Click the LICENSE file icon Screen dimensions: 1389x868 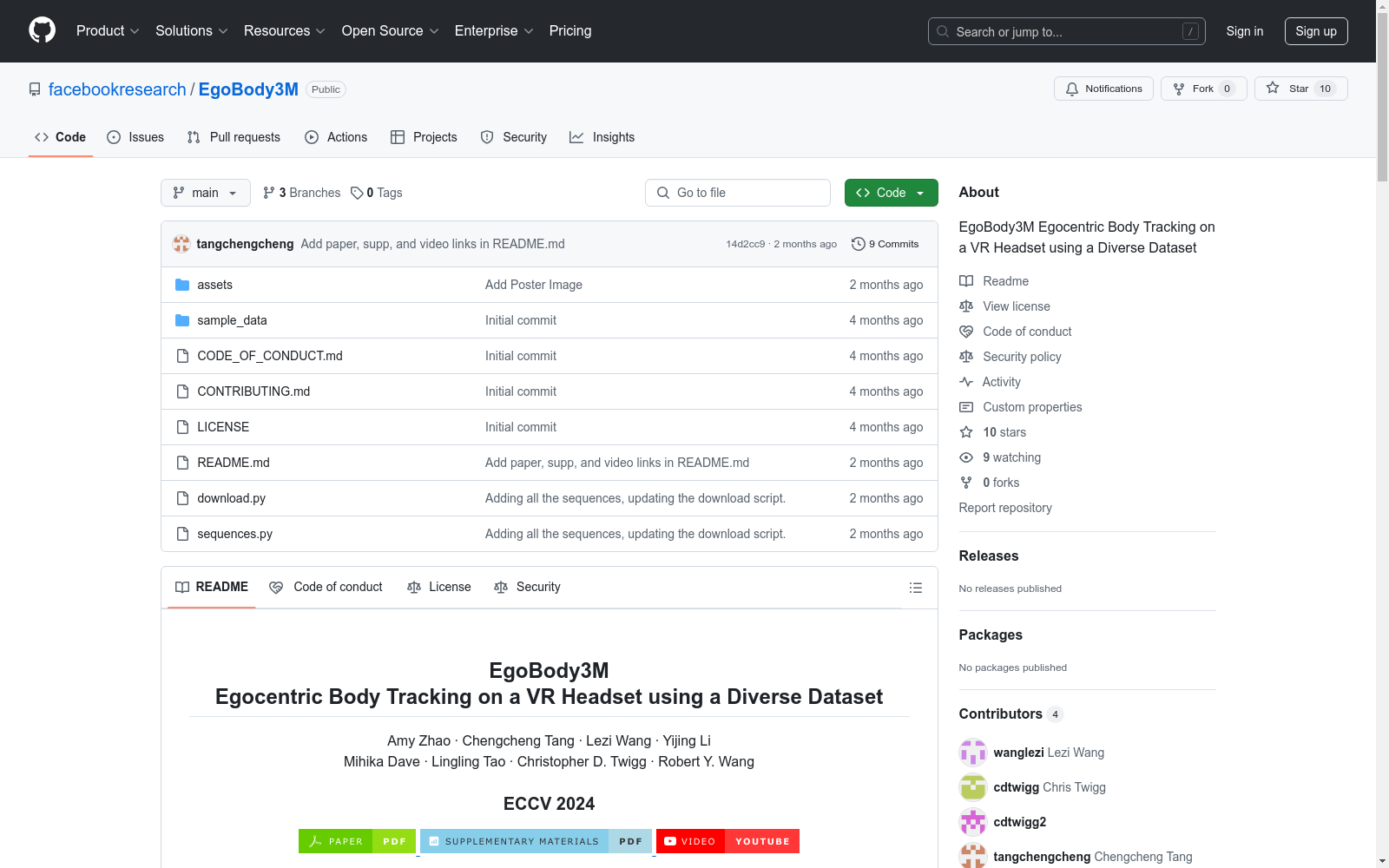point(182,427)
